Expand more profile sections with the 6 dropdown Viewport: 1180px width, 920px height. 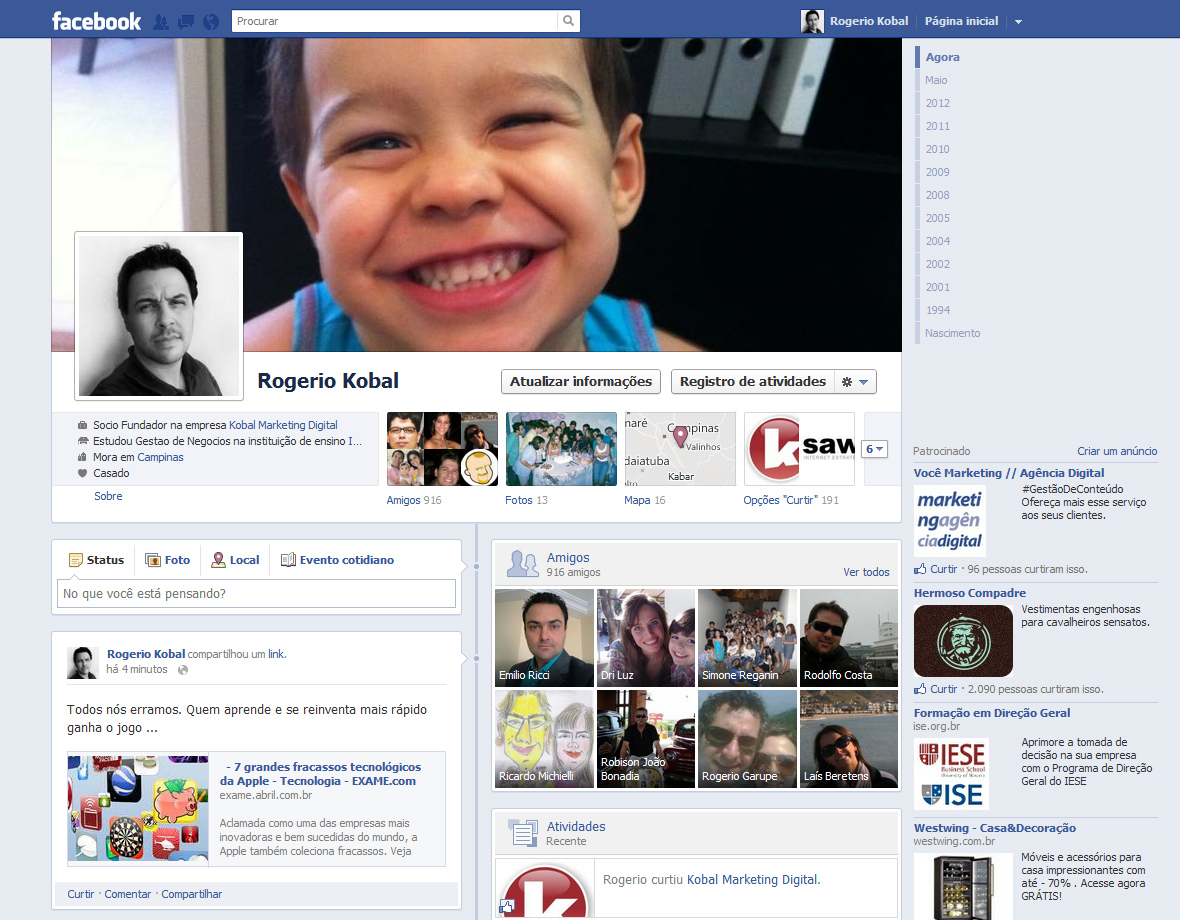pos(874,450)
